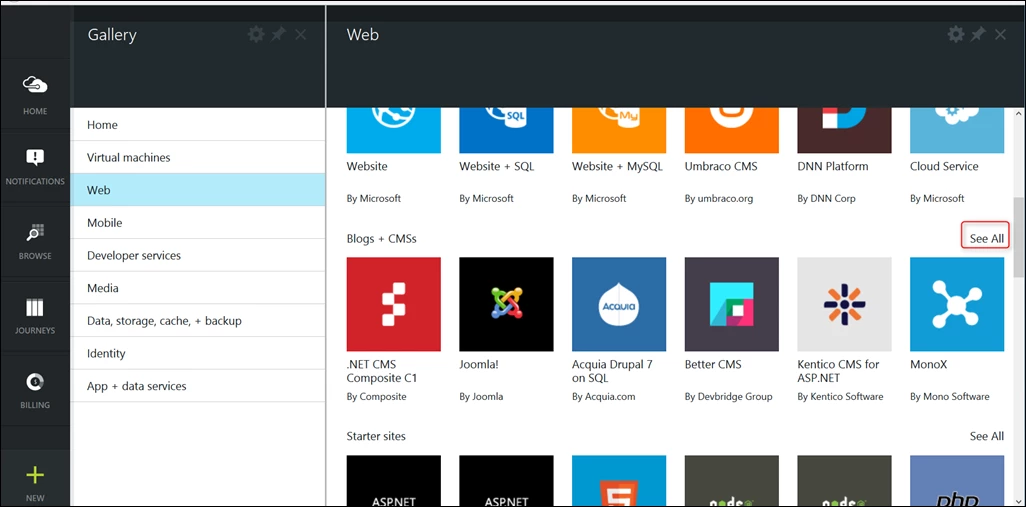Open the MonoX icon tile

[957, 304]
